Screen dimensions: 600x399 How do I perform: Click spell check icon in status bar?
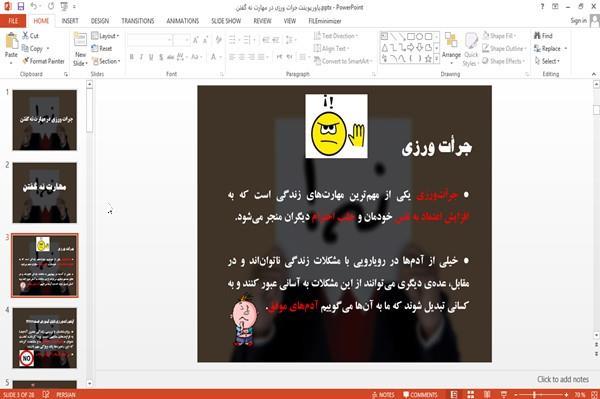coord(46,395)
